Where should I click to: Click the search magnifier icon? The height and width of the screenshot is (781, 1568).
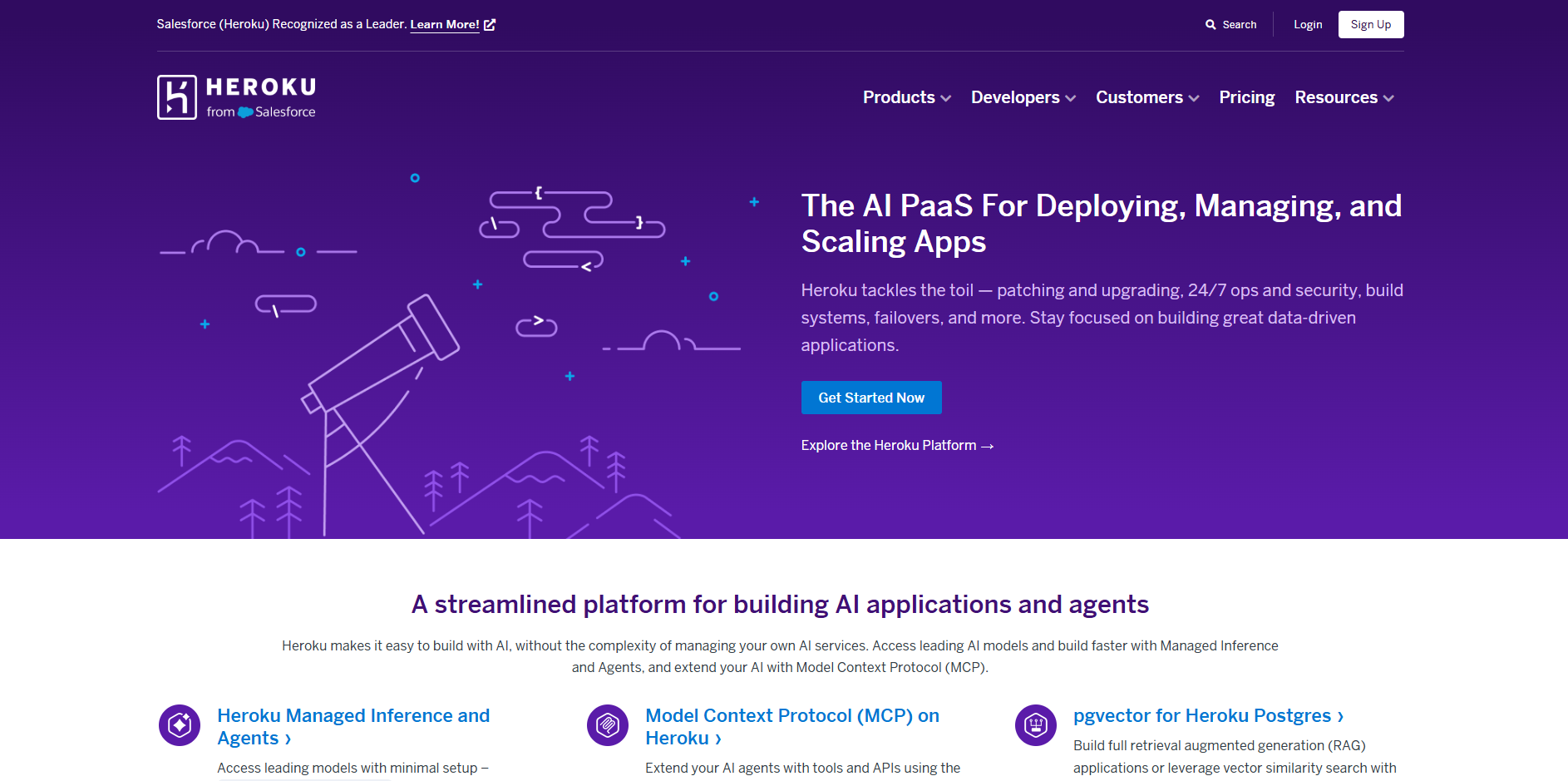point(1211,25)
